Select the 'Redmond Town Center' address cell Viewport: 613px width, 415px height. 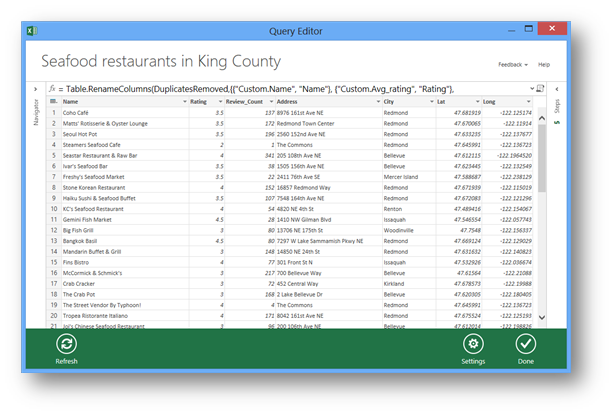[x=329, y=123]
